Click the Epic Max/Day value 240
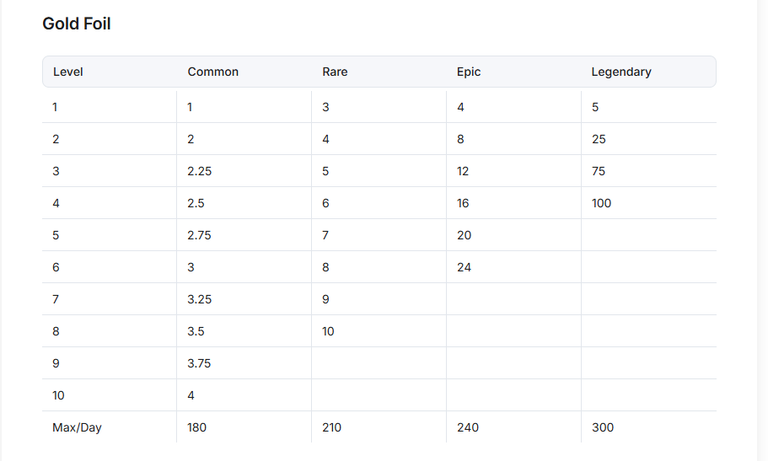768x461 pixels. coord(468,427)
